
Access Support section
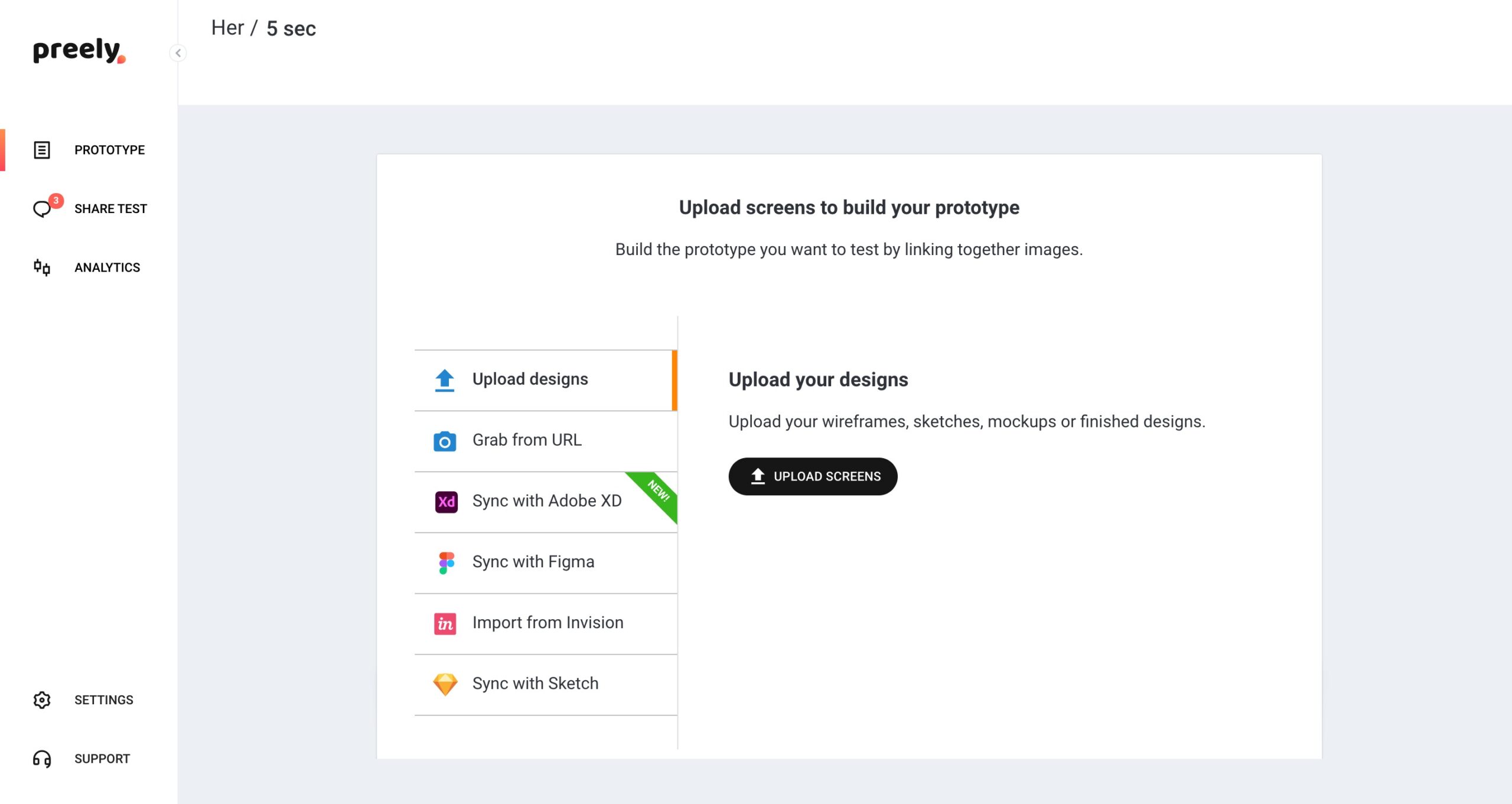point(87,758)
